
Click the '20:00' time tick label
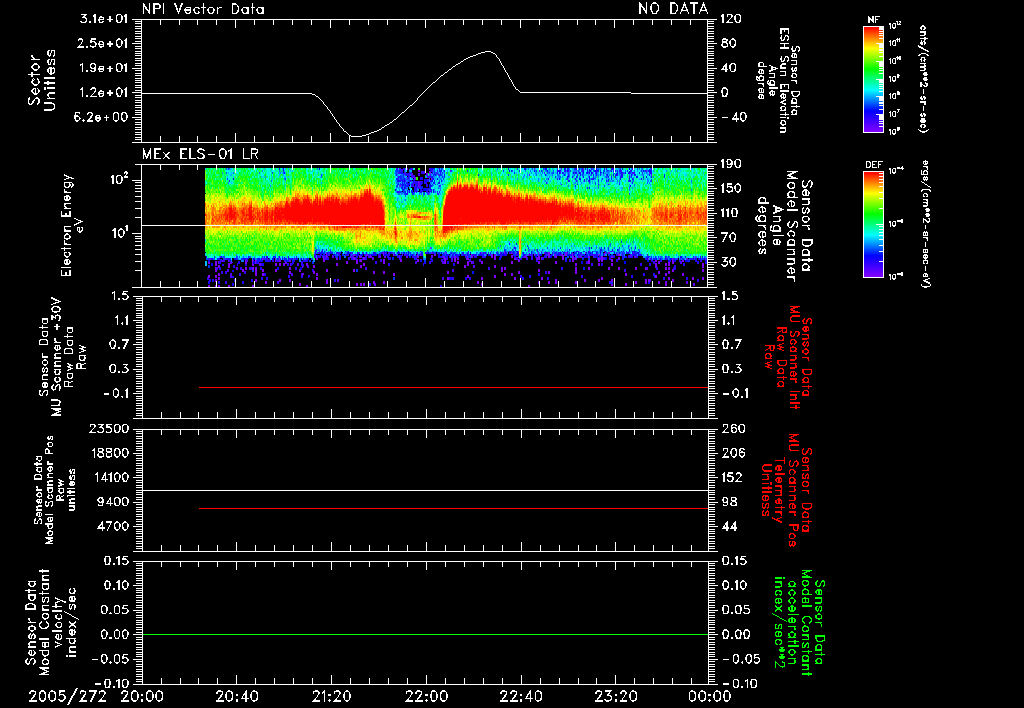pyautogui.click(x=142, y=696)
